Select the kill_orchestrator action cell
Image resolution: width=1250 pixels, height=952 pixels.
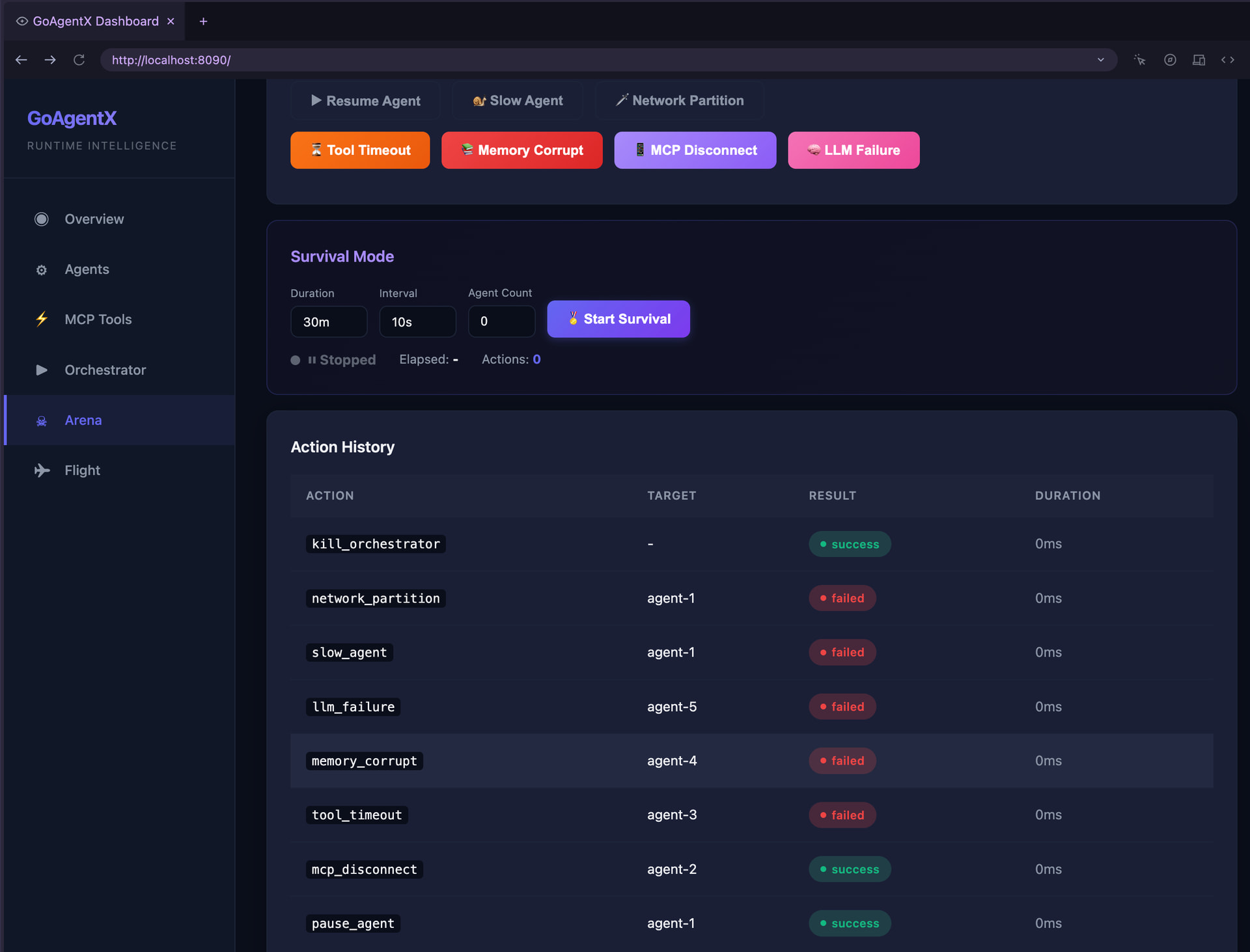(x=376, y=544)
